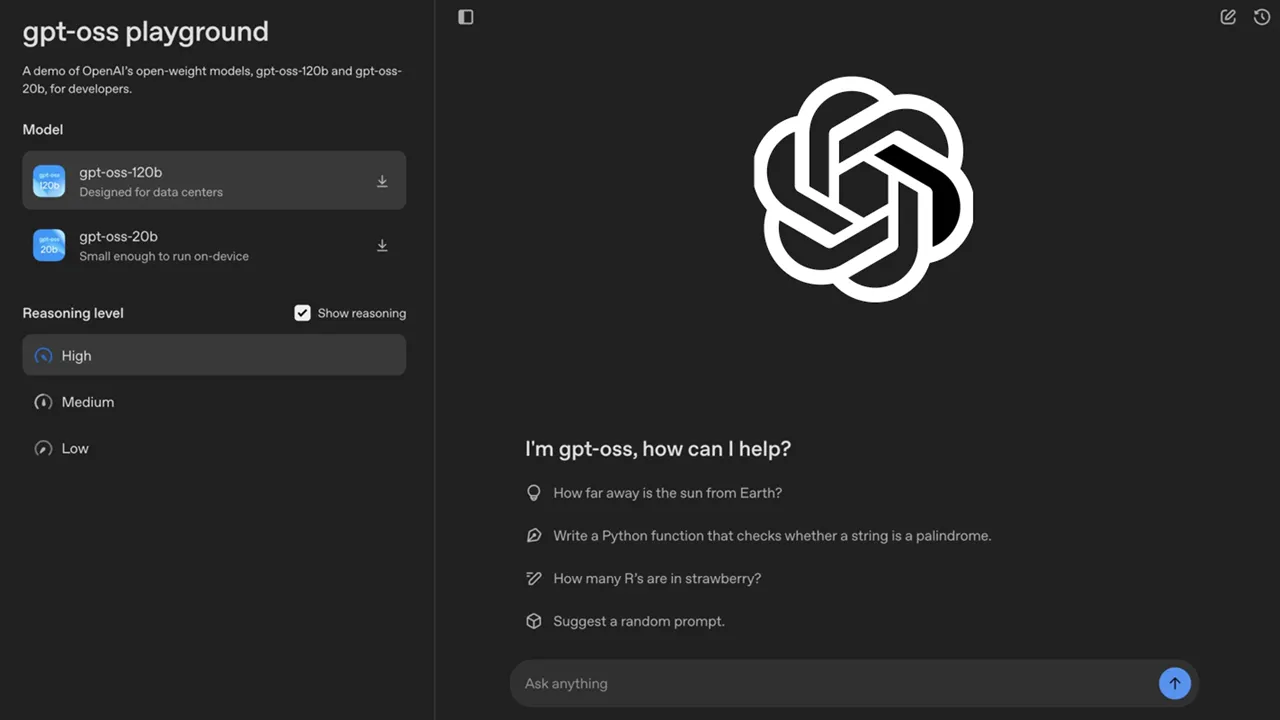Click the cube icon beside the random prompt

[534, 621]
